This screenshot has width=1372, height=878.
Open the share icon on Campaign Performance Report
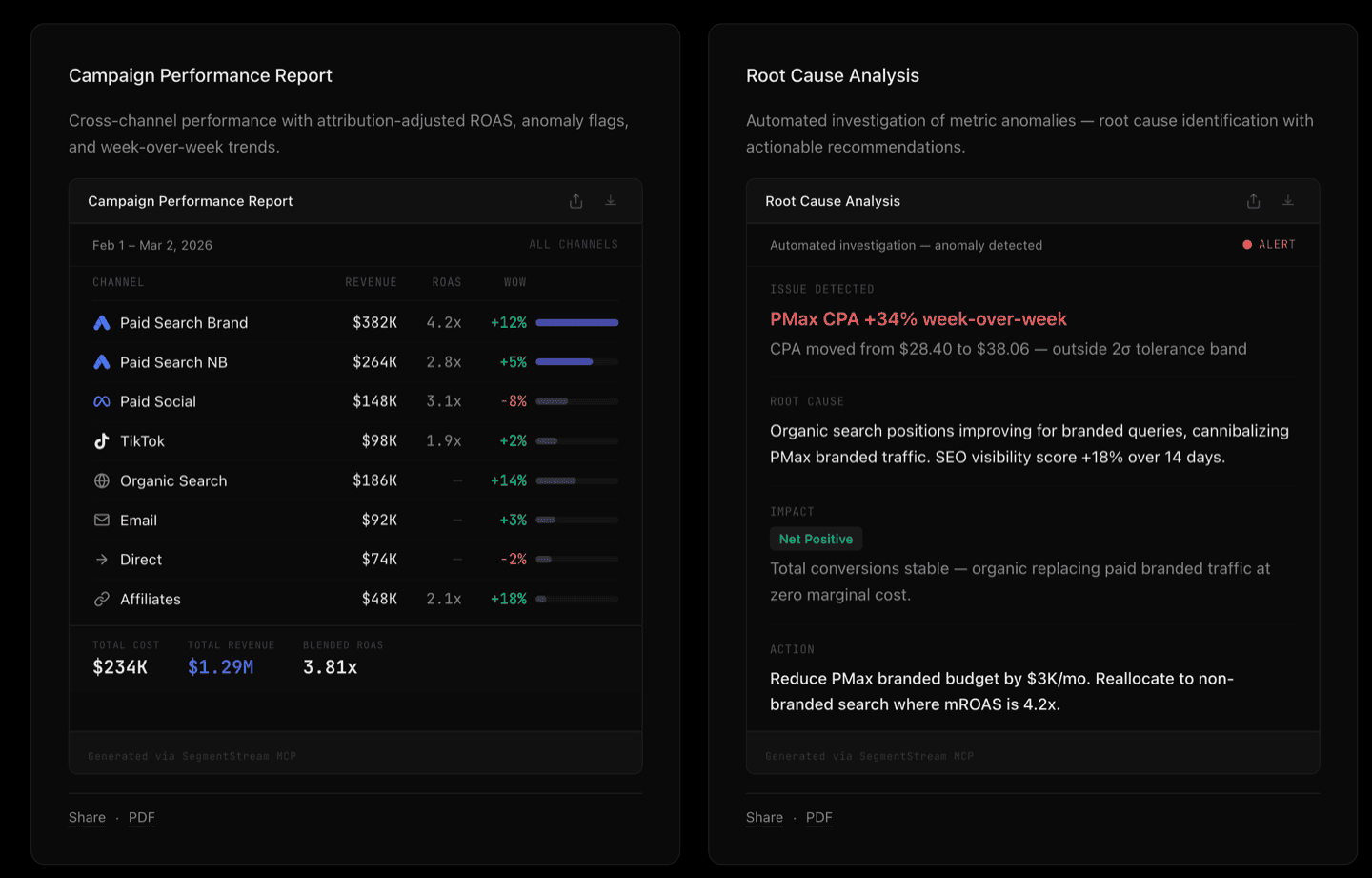[575, 201]
